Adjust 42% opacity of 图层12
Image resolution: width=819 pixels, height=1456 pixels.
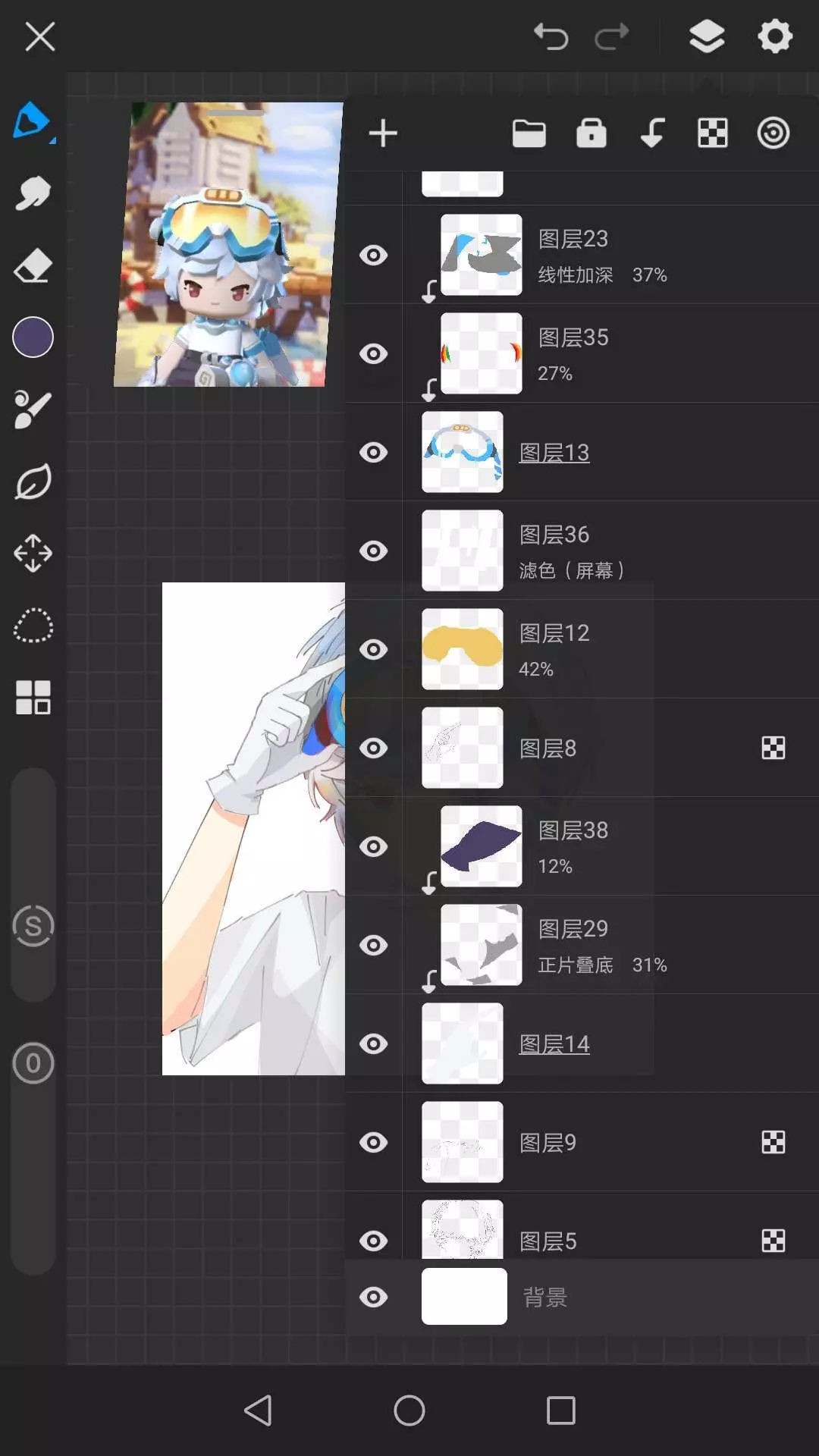536,669
